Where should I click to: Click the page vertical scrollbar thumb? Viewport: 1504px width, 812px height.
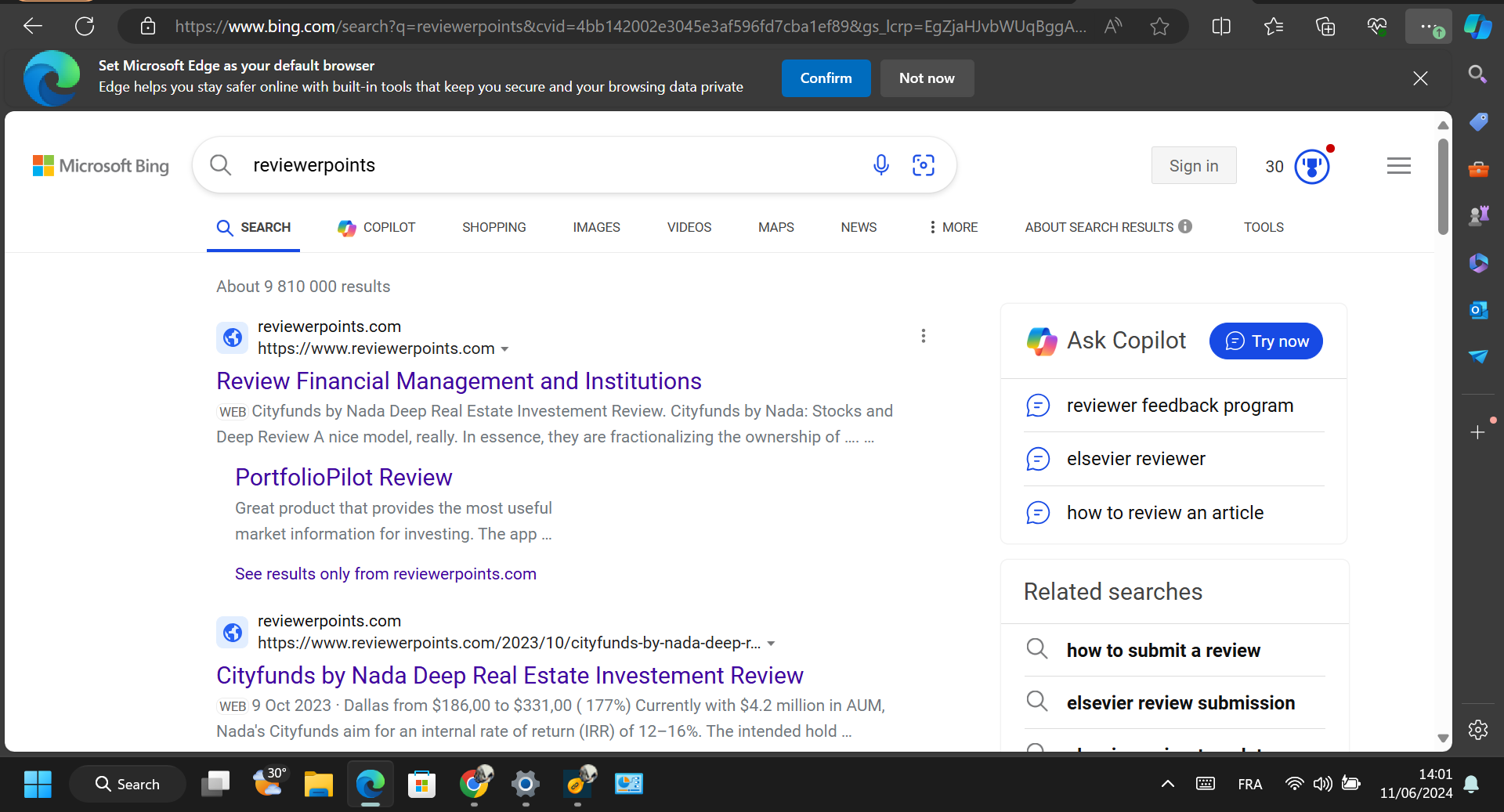coord(1443,186)
